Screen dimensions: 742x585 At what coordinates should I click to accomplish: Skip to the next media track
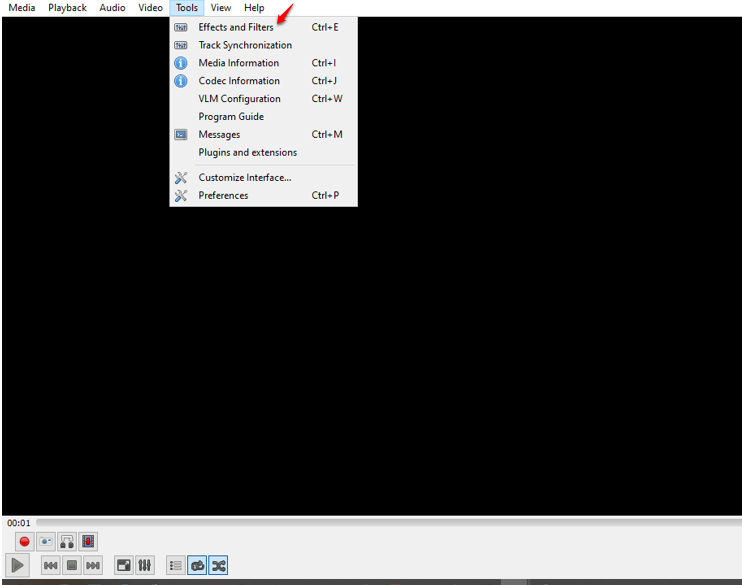pos(93,566)
